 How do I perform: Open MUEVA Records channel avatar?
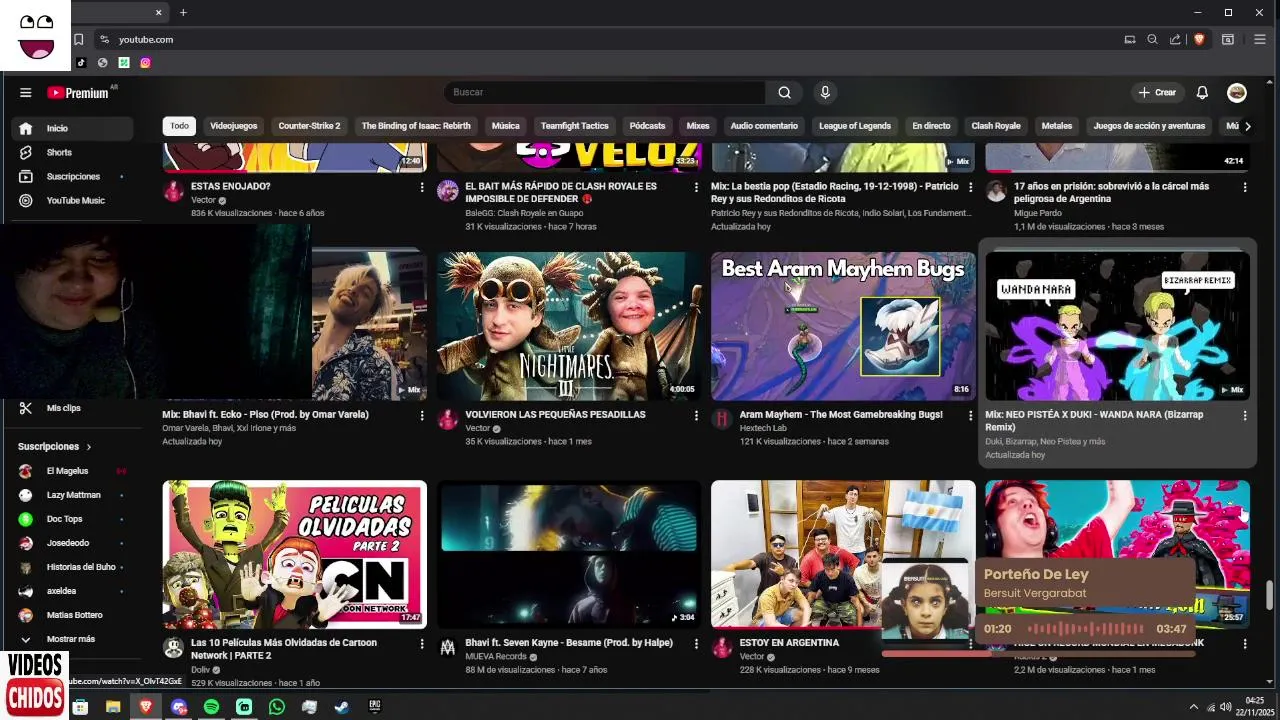(x=448, y=647)
